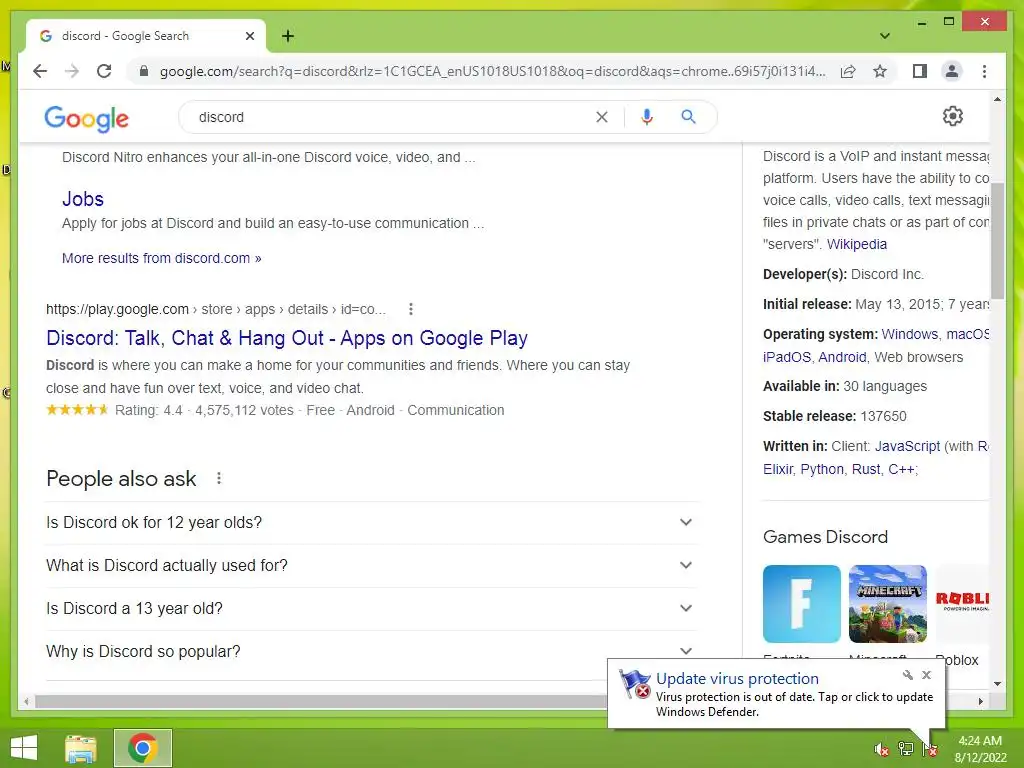
Task: Clear the search box with the X
Action: 601,117
